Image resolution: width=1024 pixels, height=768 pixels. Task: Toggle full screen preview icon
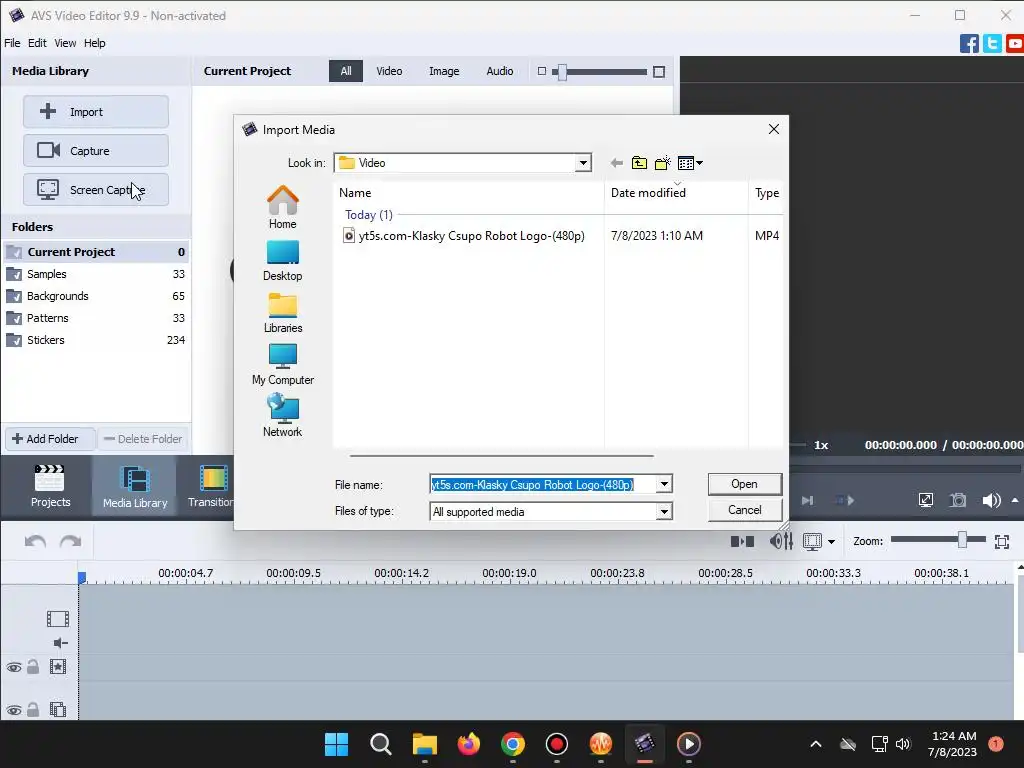pos(925,500)
